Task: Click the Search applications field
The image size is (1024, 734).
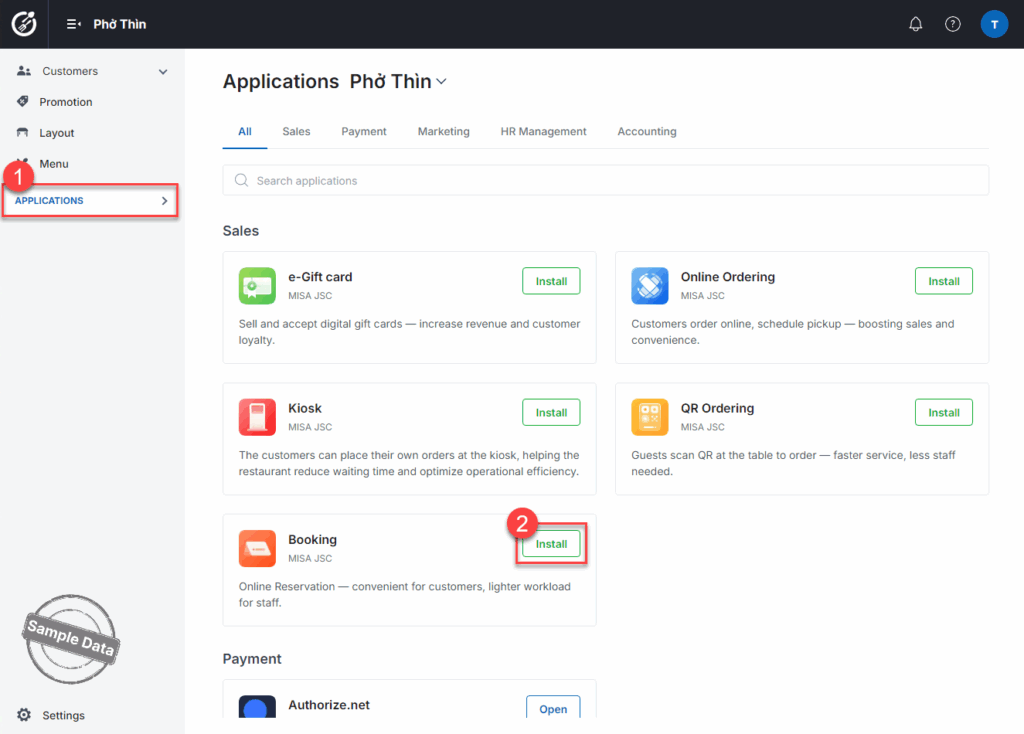Action: (x=605, y=181)
